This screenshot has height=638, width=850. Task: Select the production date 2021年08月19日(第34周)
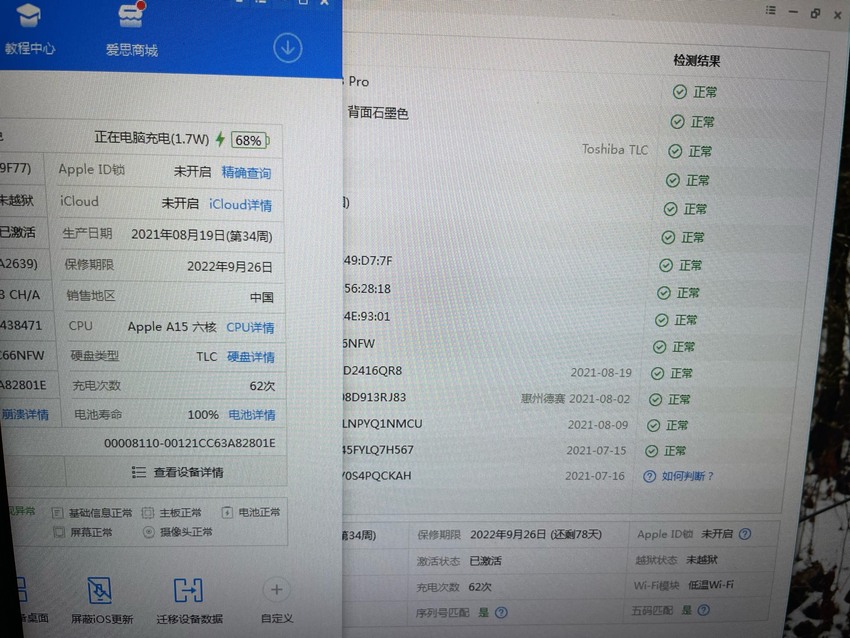[202, 235]
